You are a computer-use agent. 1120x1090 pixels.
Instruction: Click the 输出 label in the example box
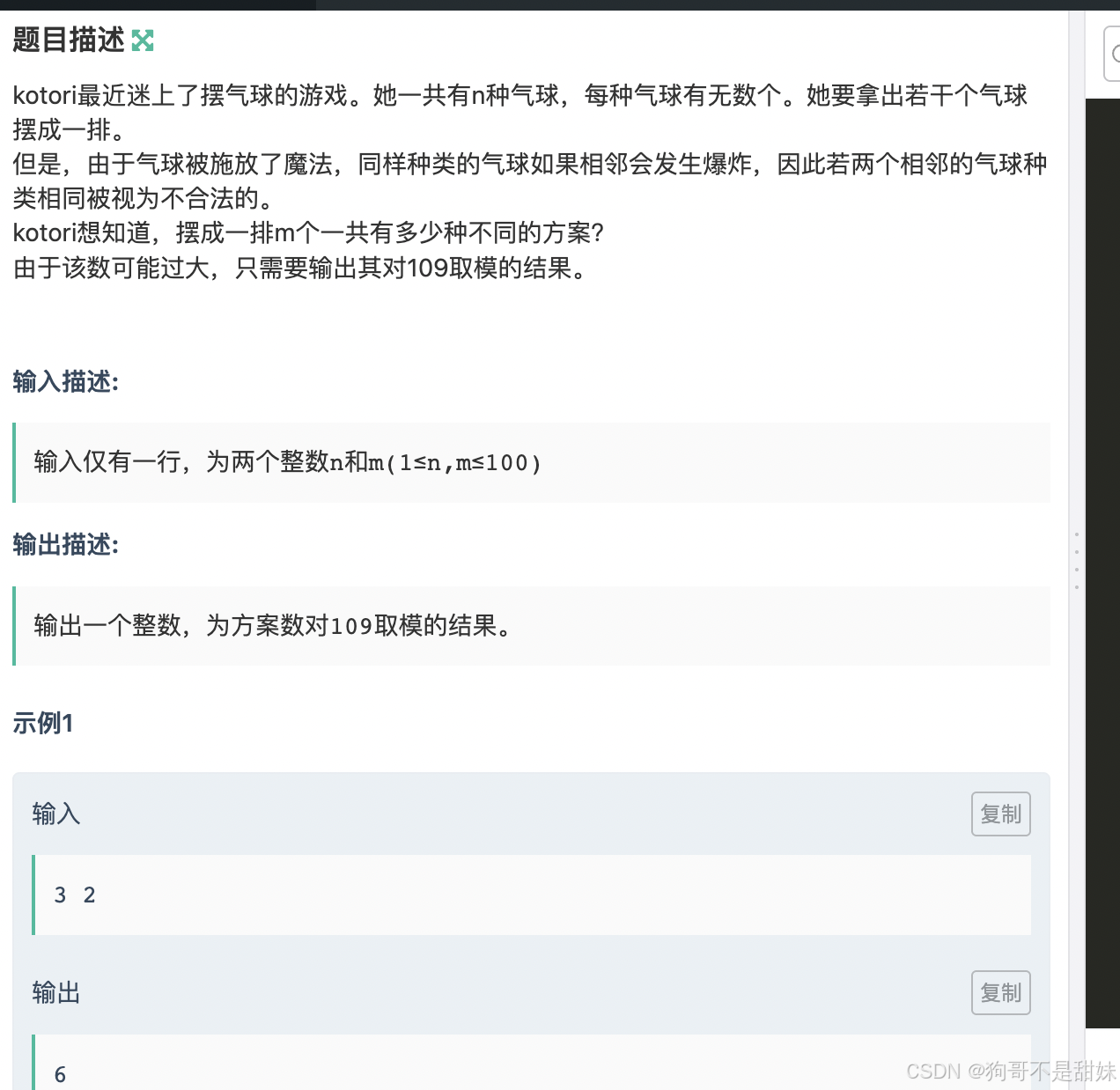[56, 992]
